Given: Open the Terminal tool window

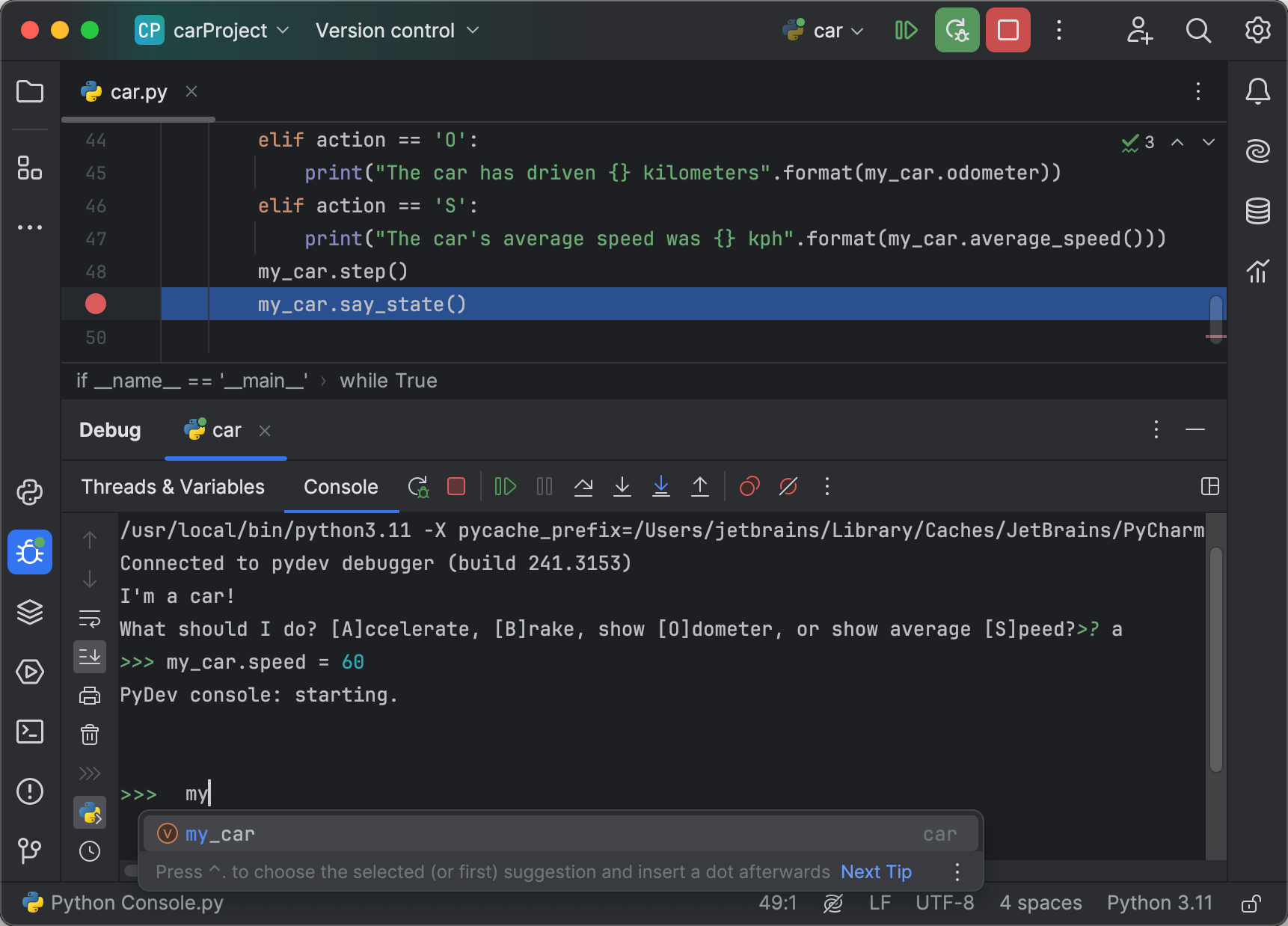Looking at the screenshot, I should click(x=29, y=732).
